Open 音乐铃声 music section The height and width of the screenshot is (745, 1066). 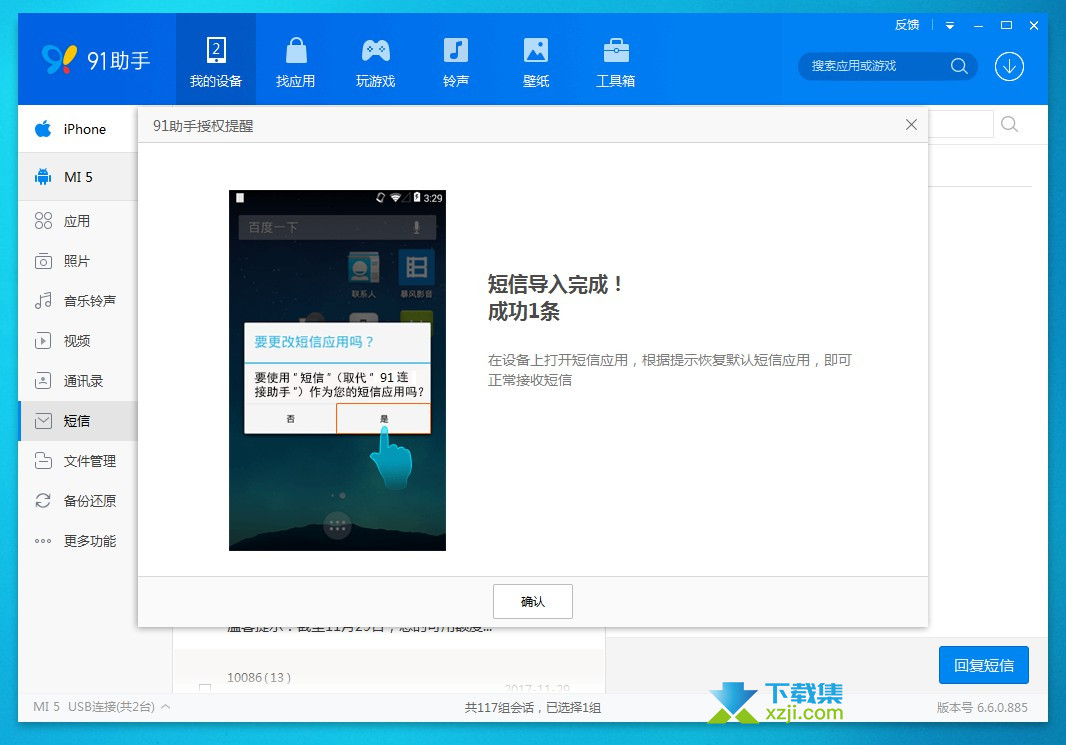click(78, 301)
